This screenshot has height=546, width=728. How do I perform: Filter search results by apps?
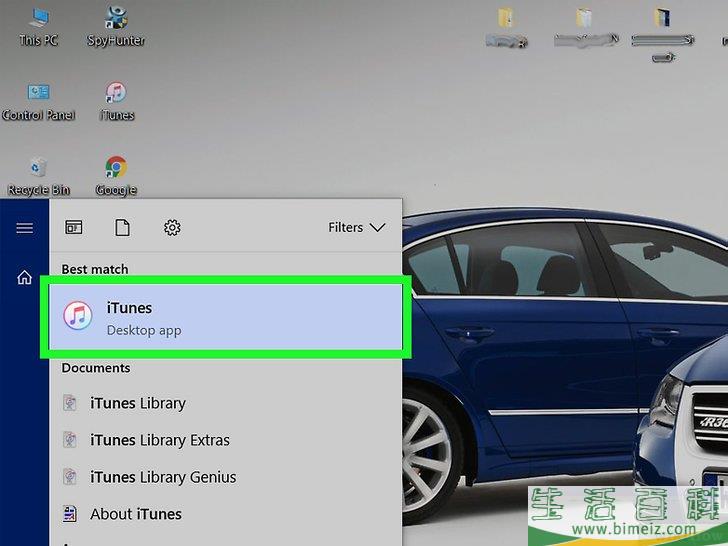[x=73, y=228]
